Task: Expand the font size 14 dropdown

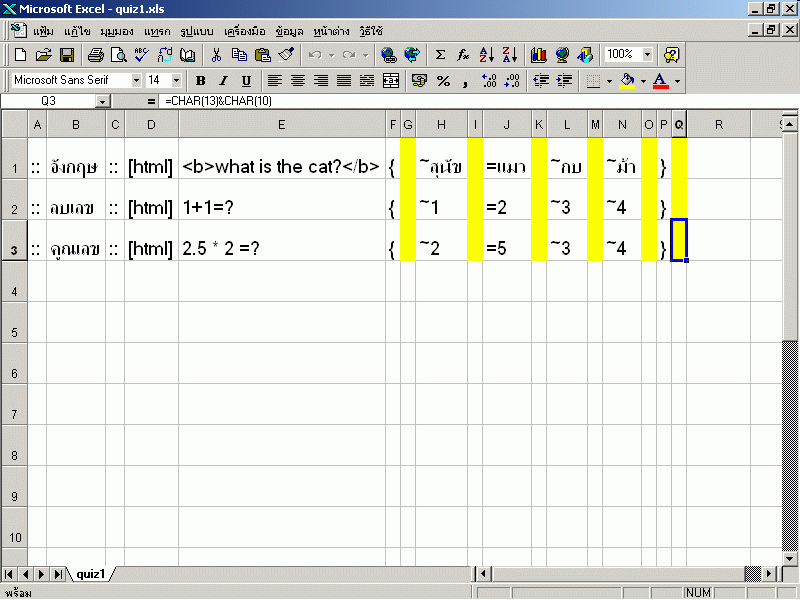Action: (177, 80)
